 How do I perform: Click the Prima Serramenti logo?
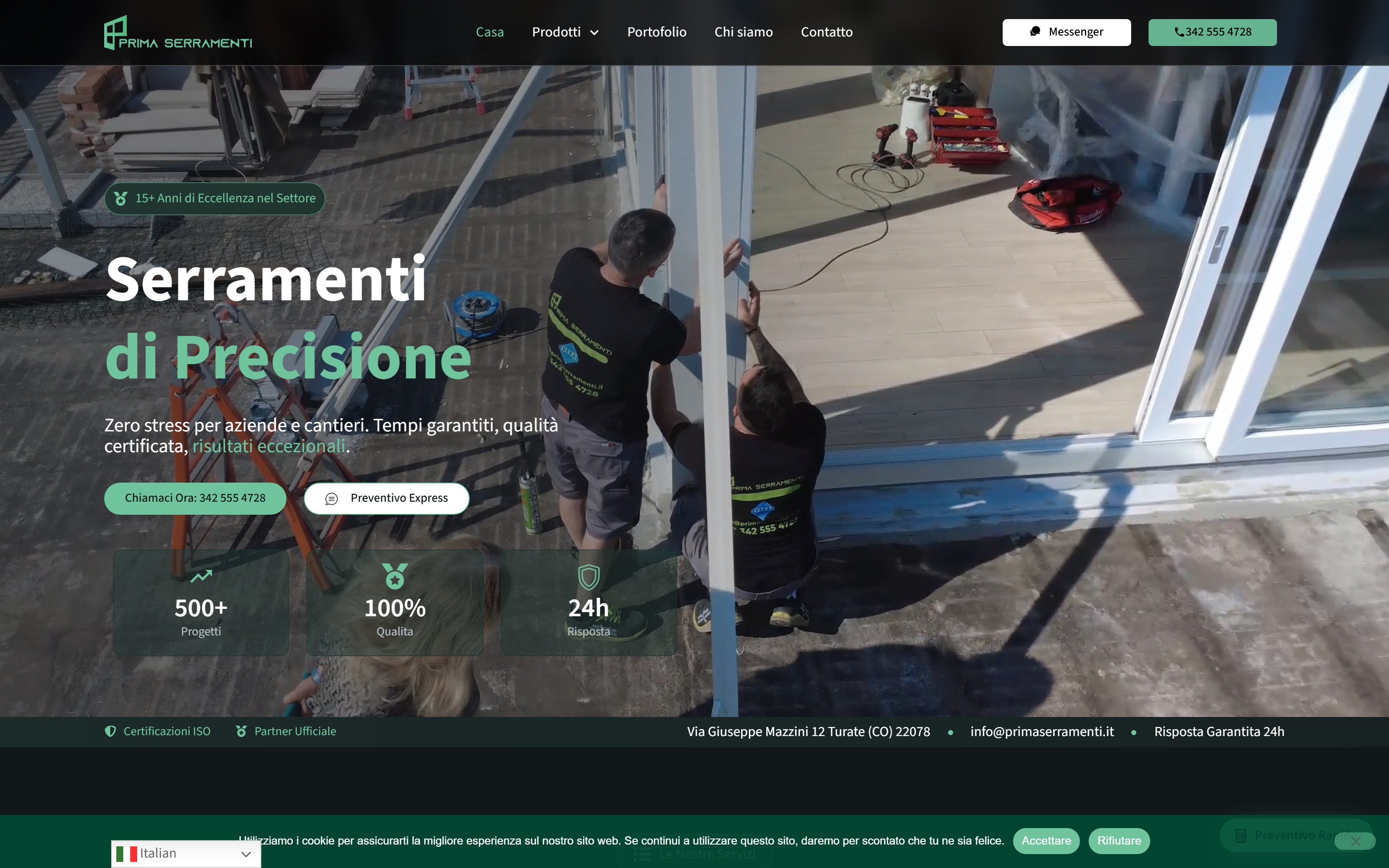[178, 33]
